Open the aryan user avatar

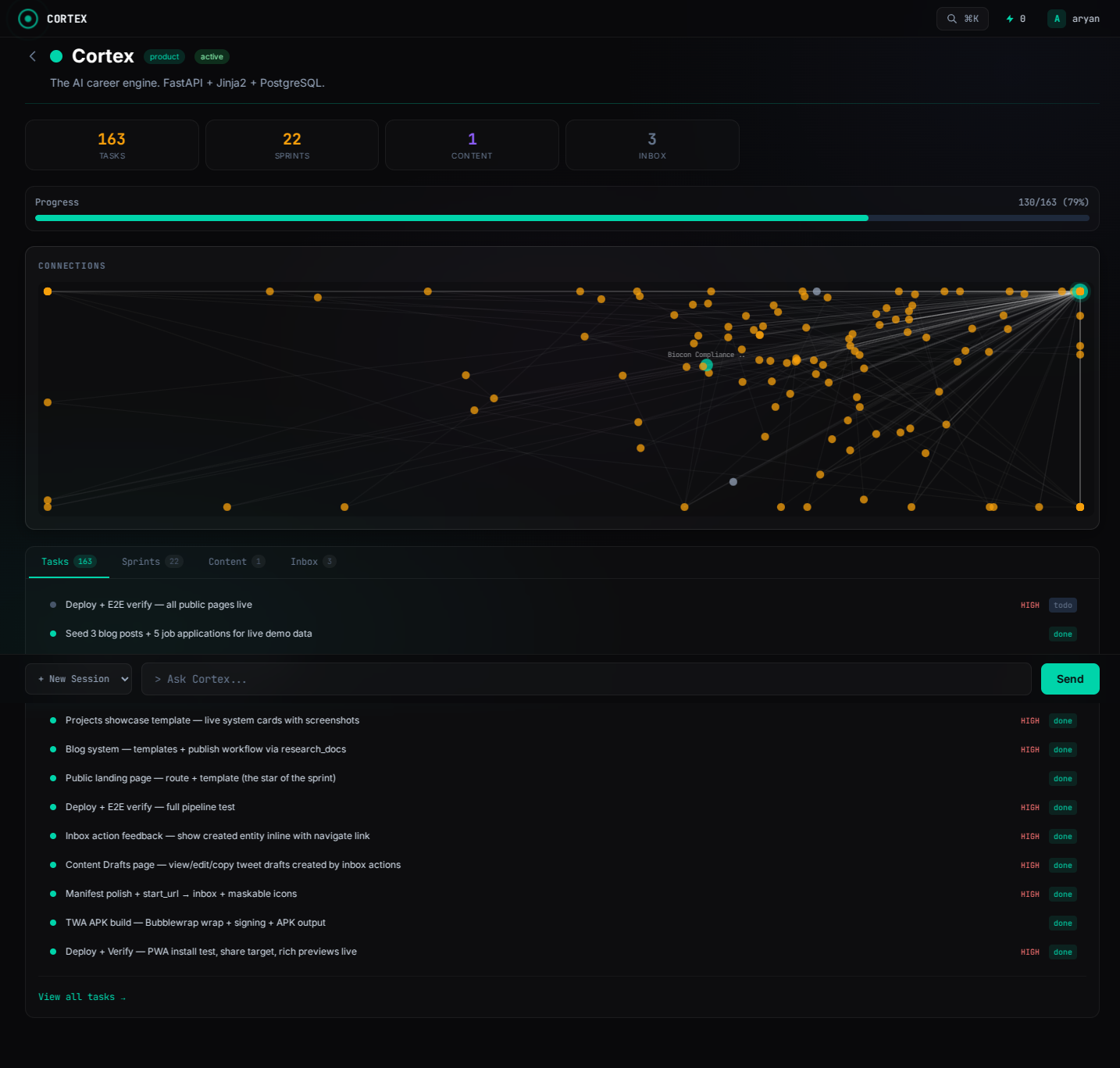coord(1057,19)
